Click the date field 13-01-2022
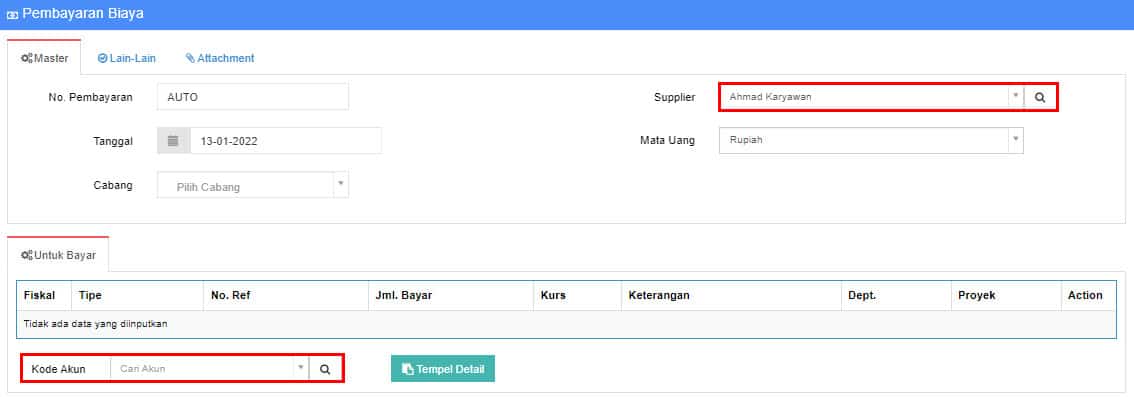This screenshot has width=1134, height=397. (x=286, y=140)
